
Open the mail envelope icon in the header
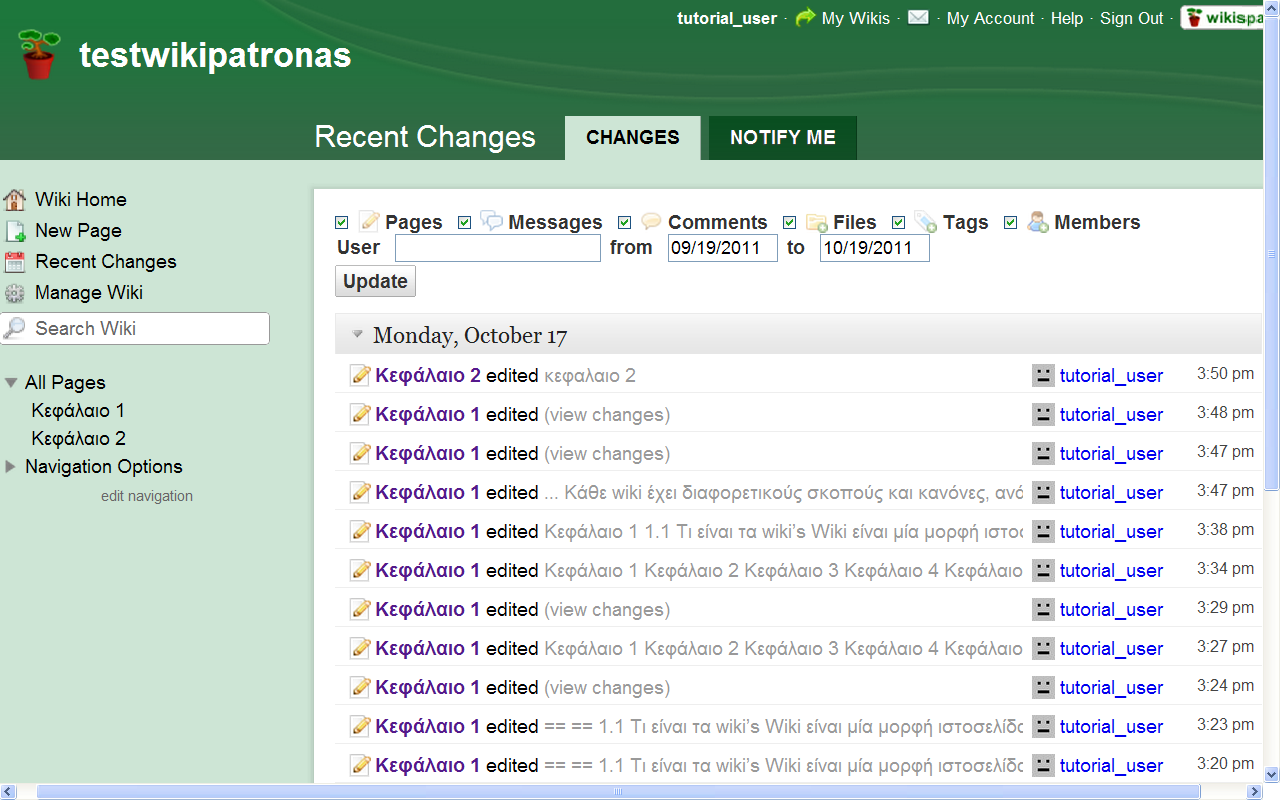(x=918, y=17)
